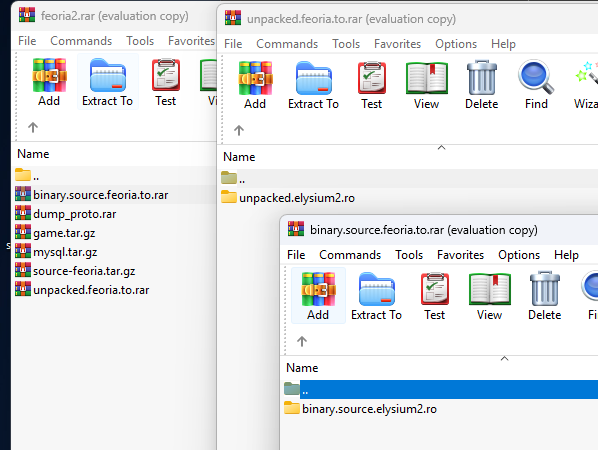Open Options menu in unpacked.feoria.to.rar window
The width and height of the screenshot is (598, 450).
pos(456,44)
